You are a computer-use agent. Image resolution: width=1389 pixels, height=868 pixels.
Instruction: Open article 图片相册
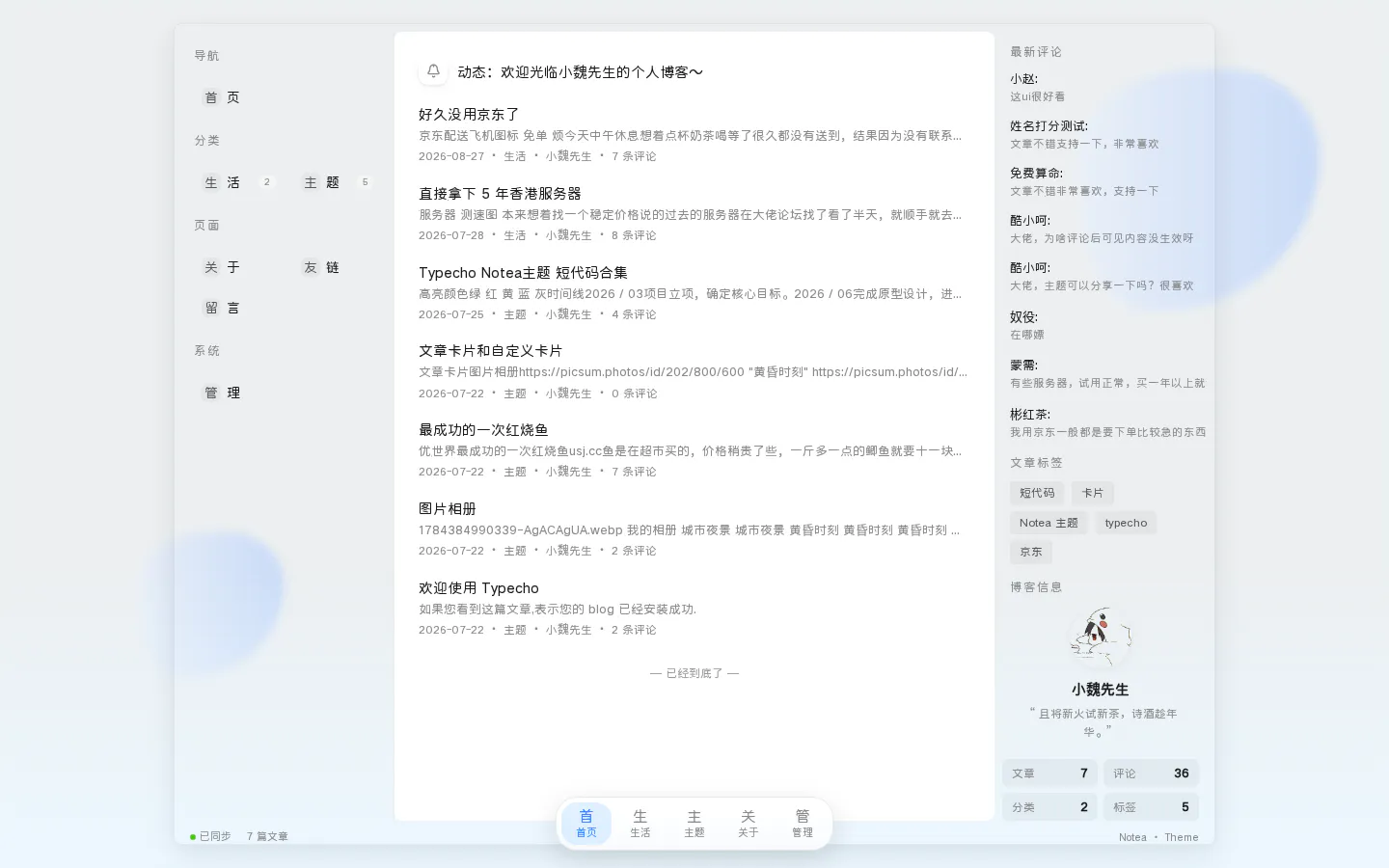(448, 509)
